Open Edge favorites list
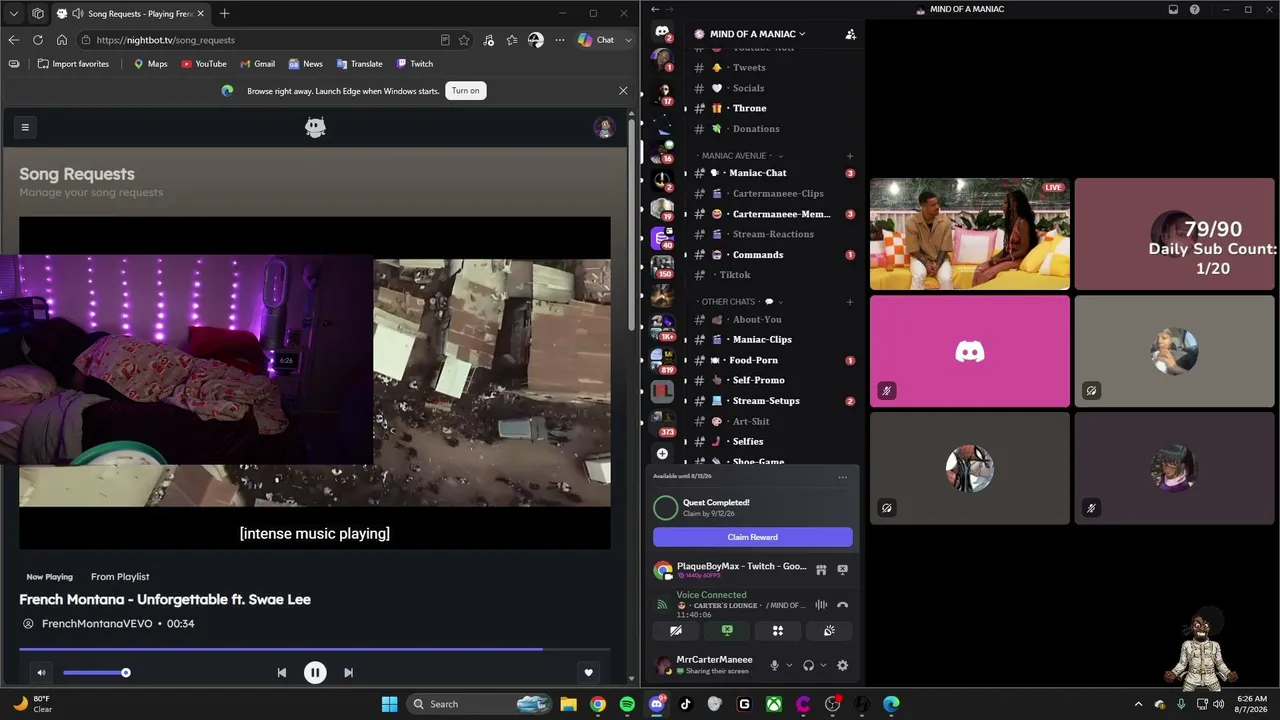 [x=512, y=40]
